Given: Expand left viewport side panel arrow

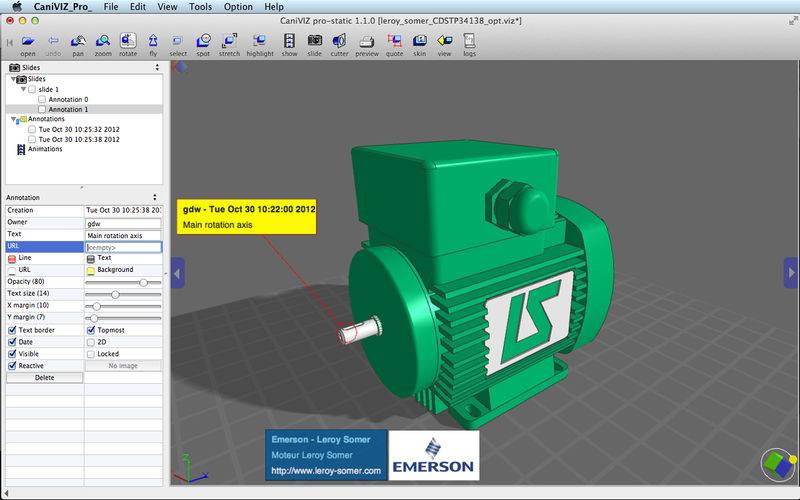Looking at the screenshot, I should point(177,273).
